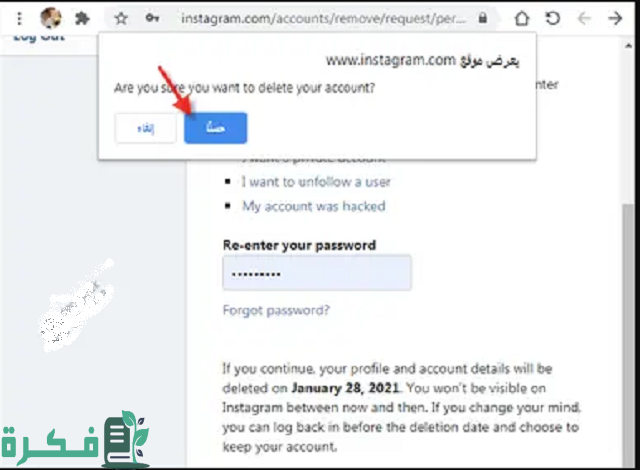Focus the Re-enter your password field
The width and height of the screenshot is (640, 470).
[317, 273]
